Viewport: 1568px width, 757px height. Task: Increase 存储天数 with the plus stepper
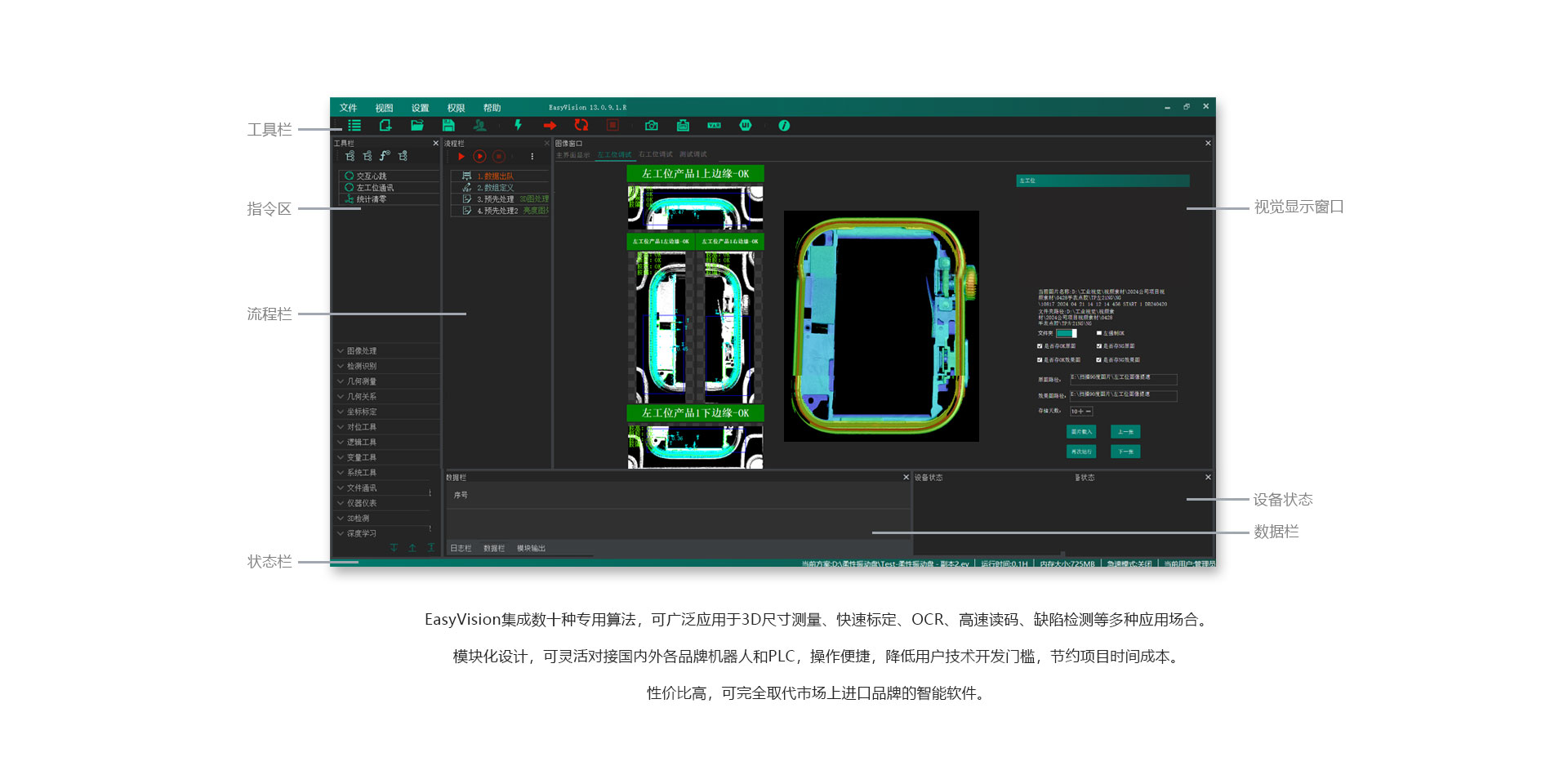1081,412
